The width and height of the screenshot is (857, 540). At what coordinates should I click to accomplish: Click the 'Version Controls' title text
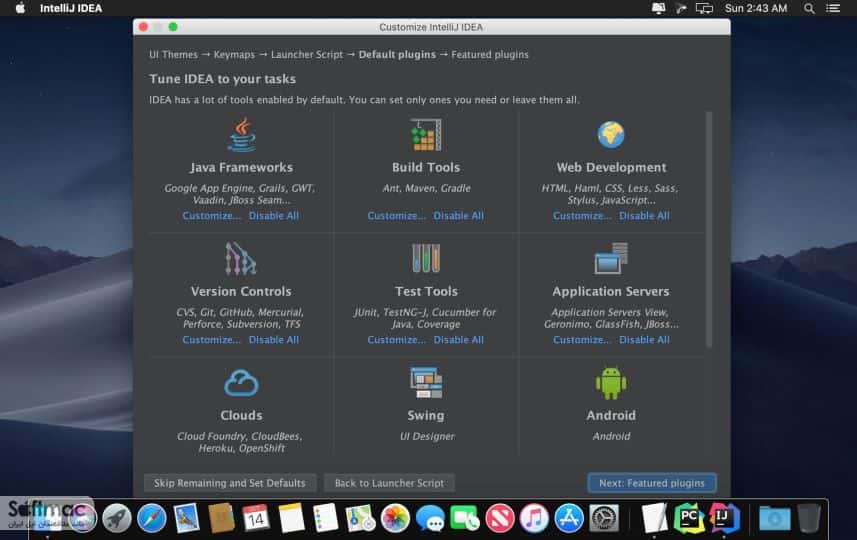pyautogui.click(x=241, y=291)
